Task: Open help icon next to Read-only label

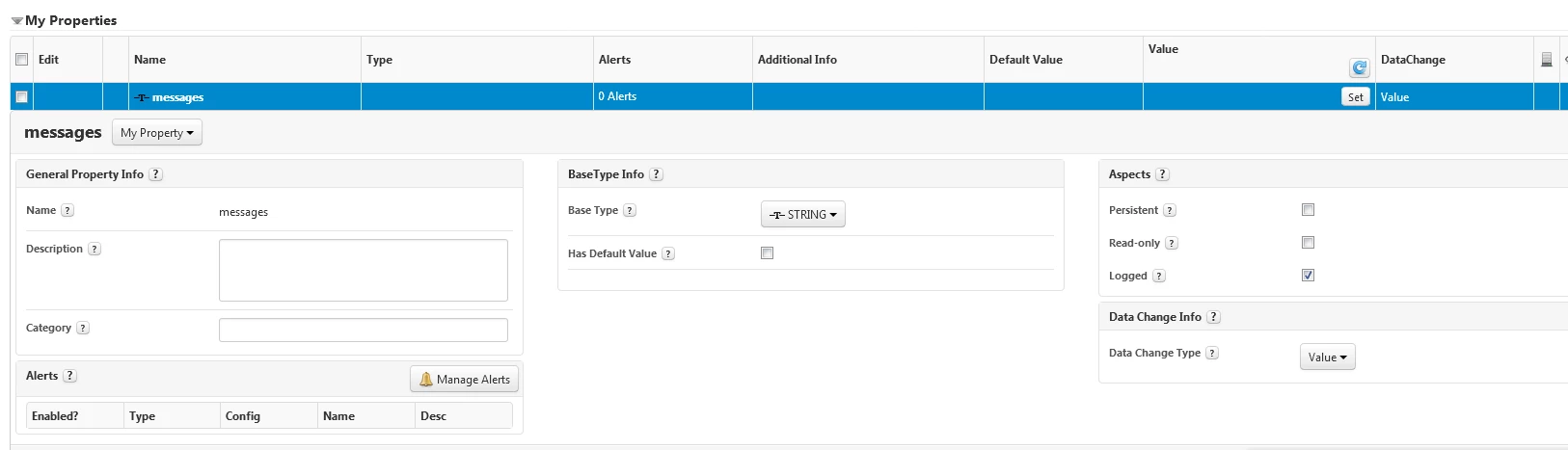Action: click(x=1172, y=243)
